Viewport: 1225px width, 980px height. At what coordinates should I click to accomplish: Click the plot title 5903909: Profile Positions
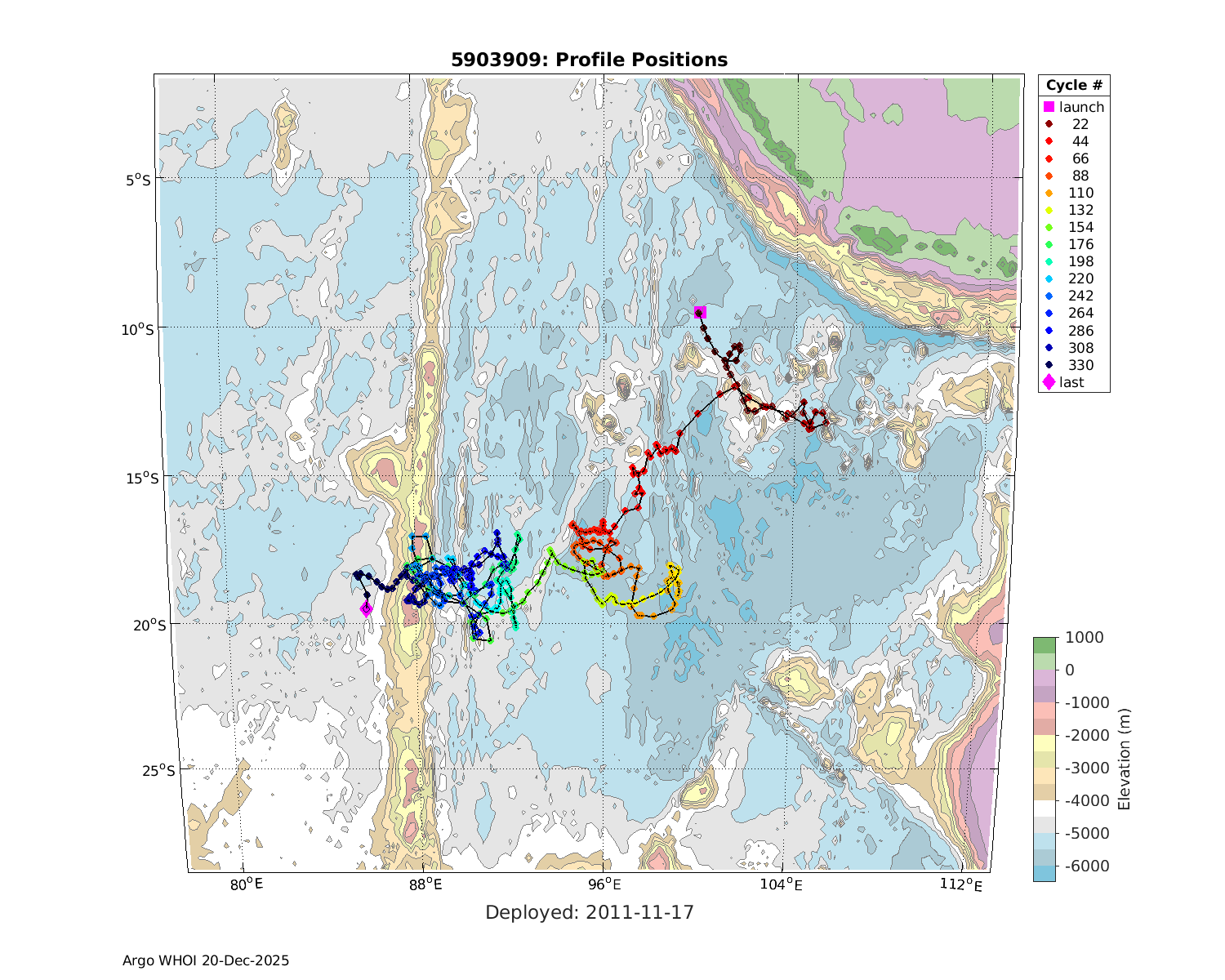click(589, 60)
